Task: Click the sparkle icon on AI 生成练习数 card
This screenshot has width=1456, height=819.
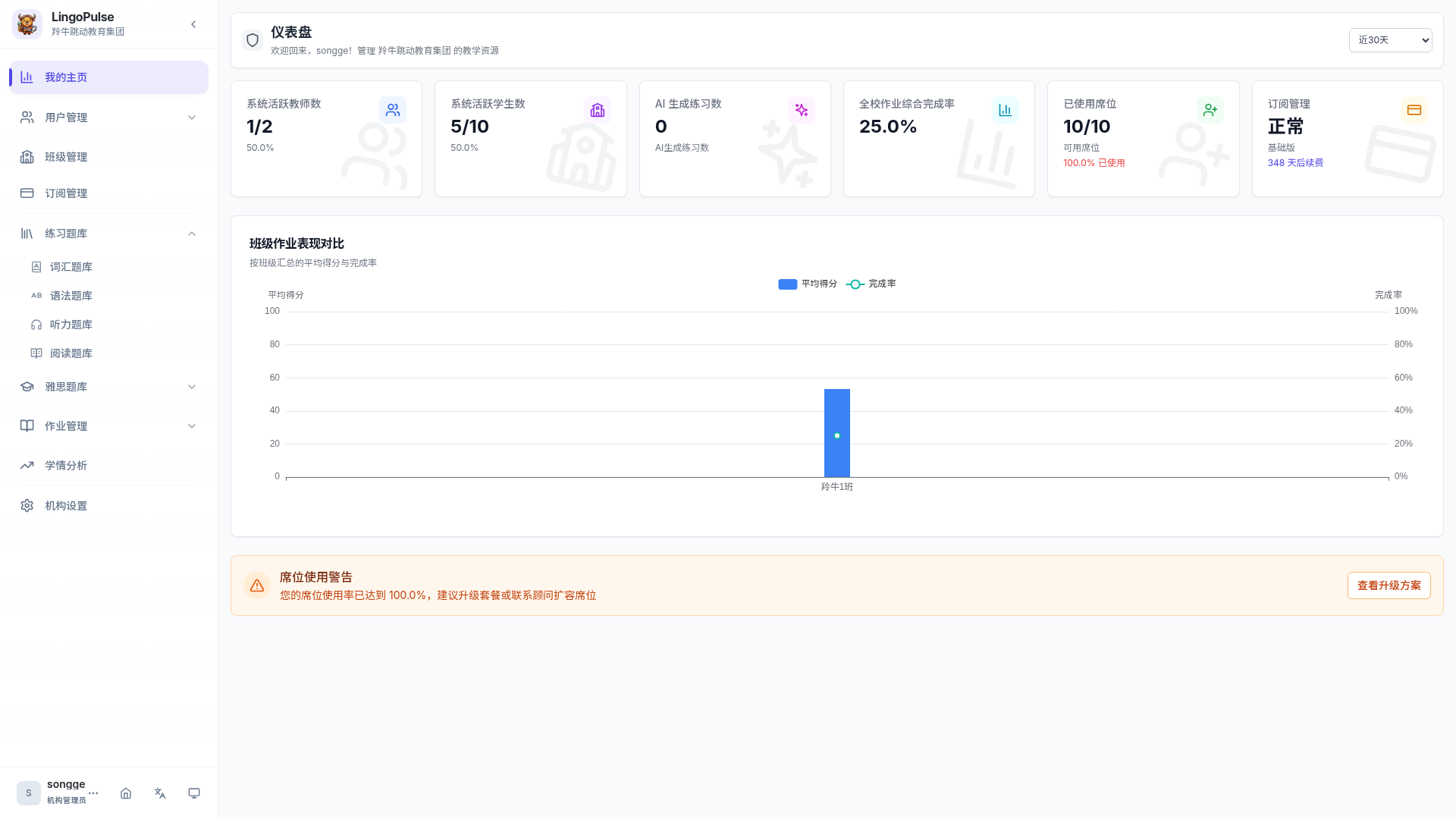Action: (x=801, y=110)
